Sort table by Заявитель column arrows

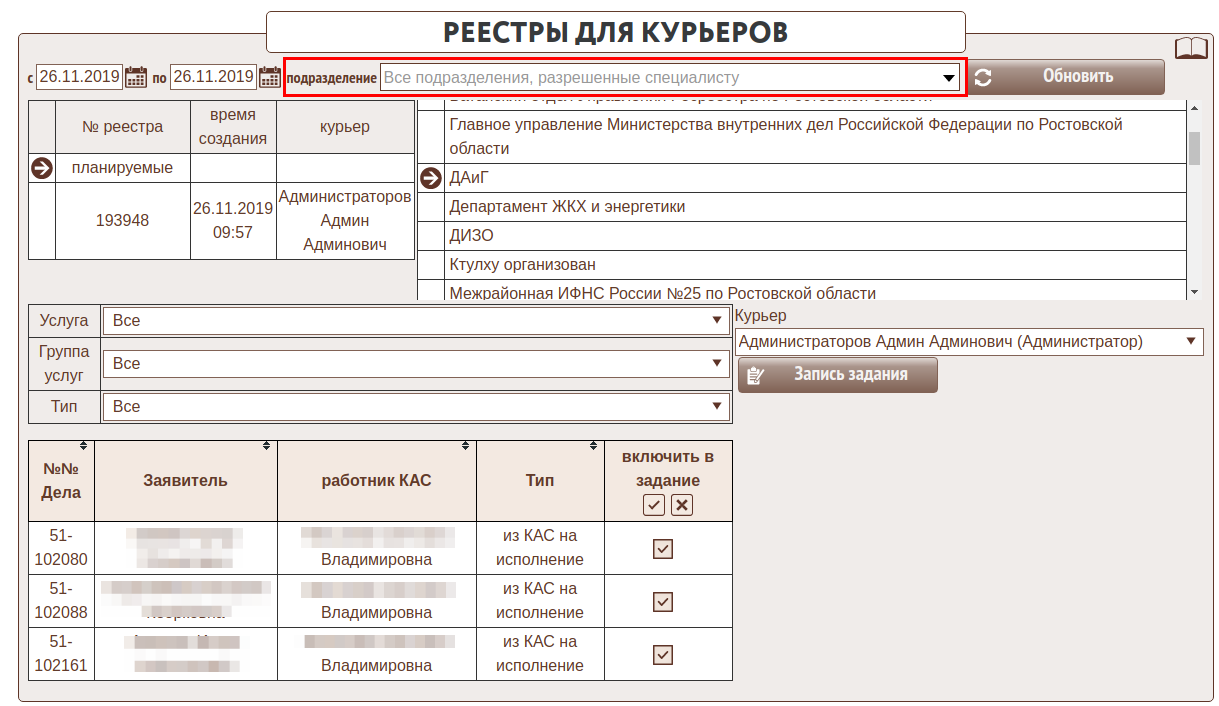click(266, 446)
